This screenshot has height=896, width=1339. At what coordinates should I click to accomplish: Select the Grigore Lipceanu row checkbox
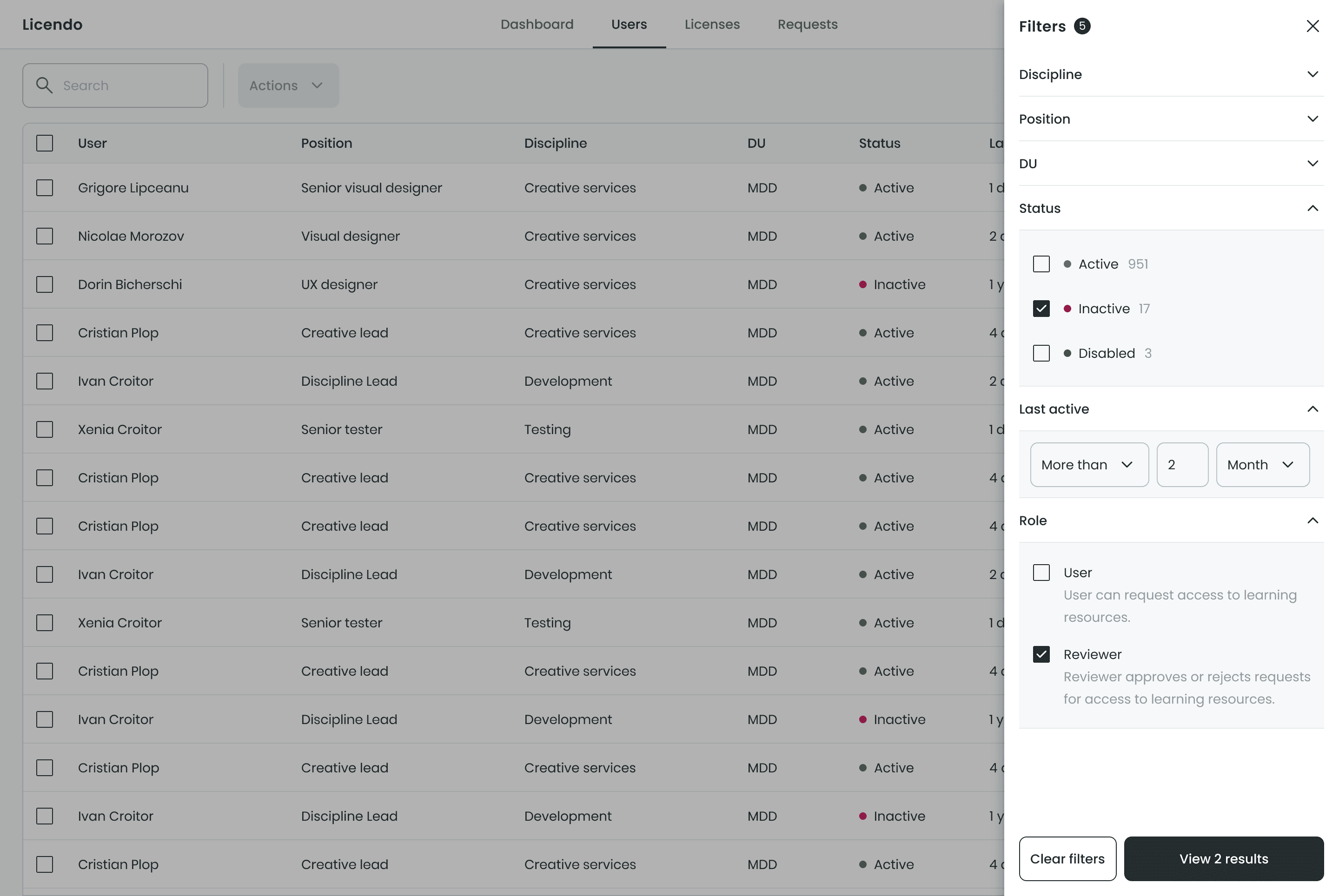point(45,188)
